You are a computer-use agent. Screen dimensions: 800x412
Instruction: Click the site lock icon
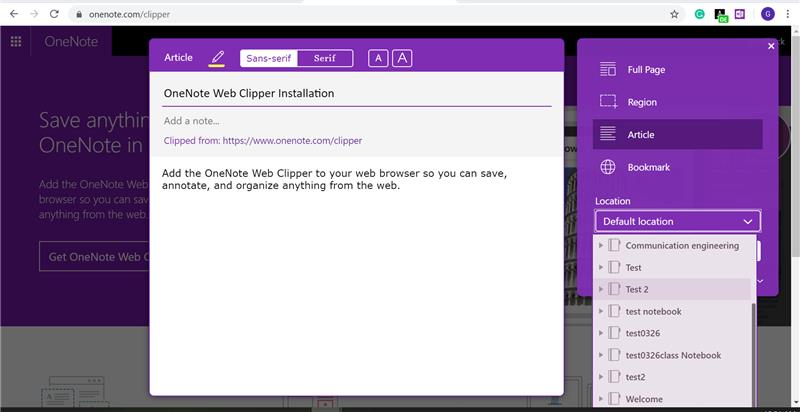(x=79, y=15)
